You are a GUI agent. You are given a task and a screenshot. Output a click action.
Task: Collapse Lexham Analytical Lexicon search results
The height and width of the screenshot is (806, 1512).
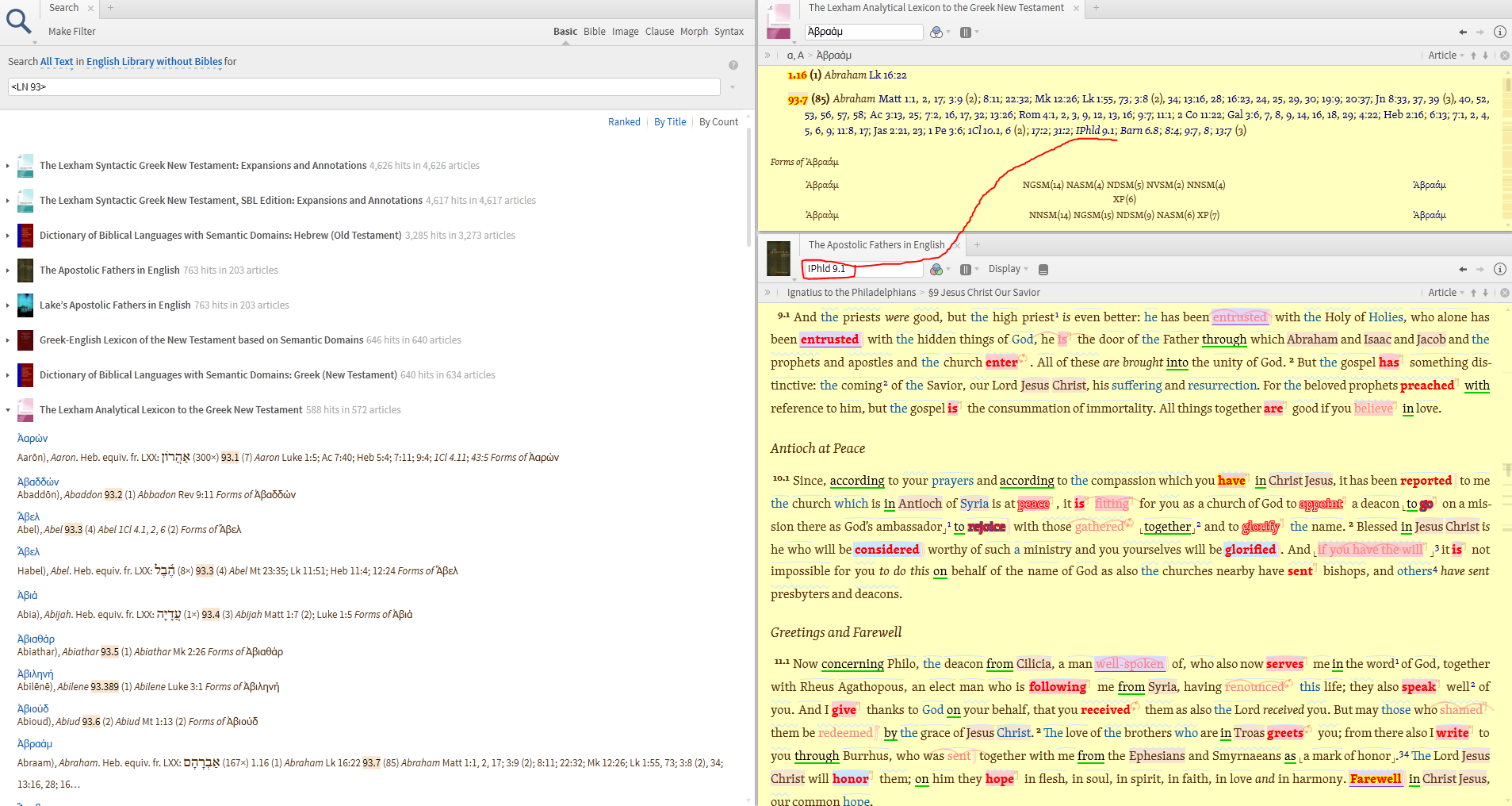8,410
